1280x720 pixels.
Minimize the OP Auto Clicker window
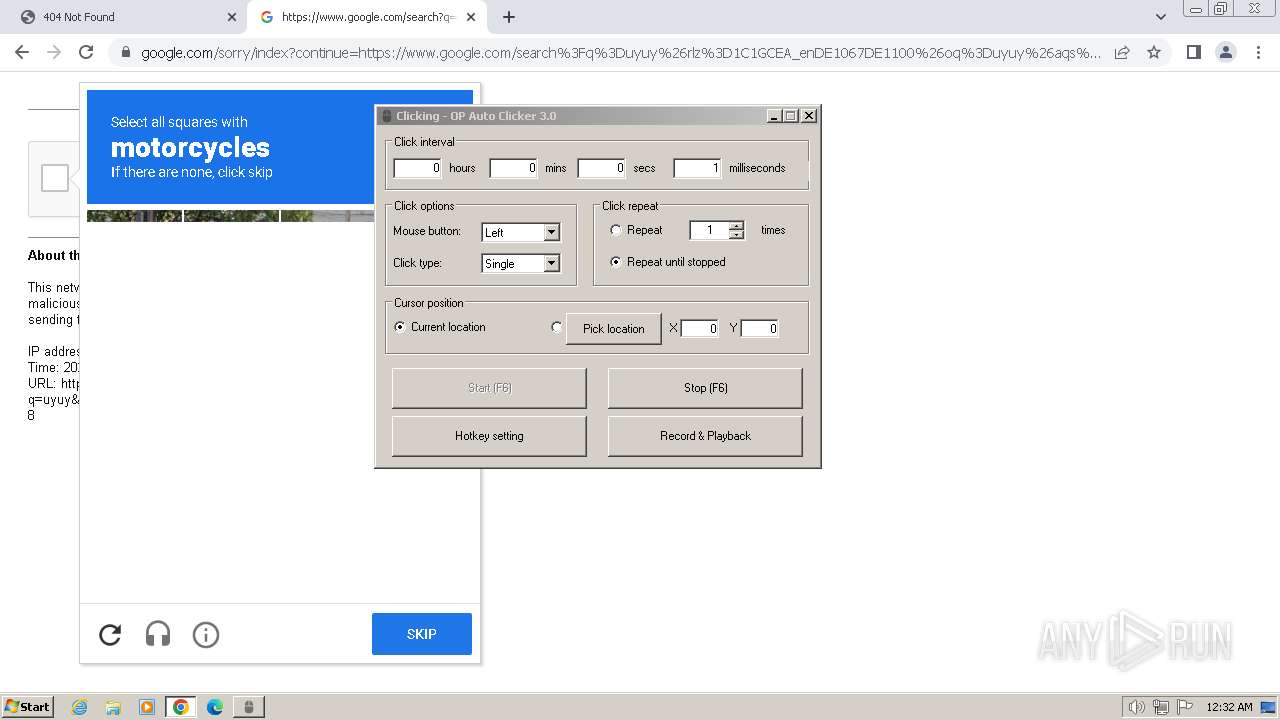point(774,116)
